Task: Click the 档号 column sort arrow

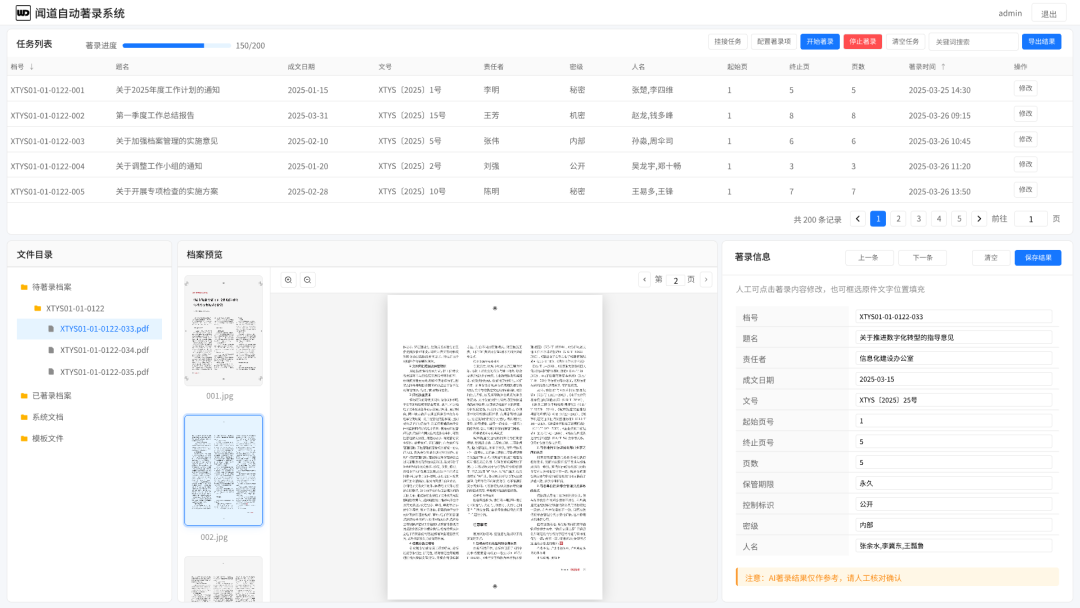Action: [31, 67]
